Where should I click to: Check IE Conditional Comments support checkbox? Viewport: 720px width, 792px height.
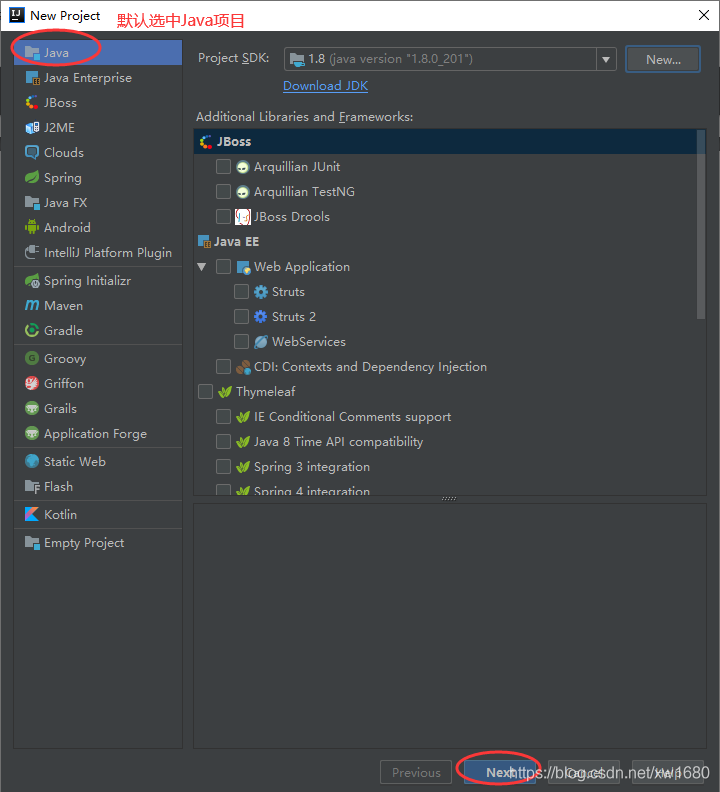point(223,417)
